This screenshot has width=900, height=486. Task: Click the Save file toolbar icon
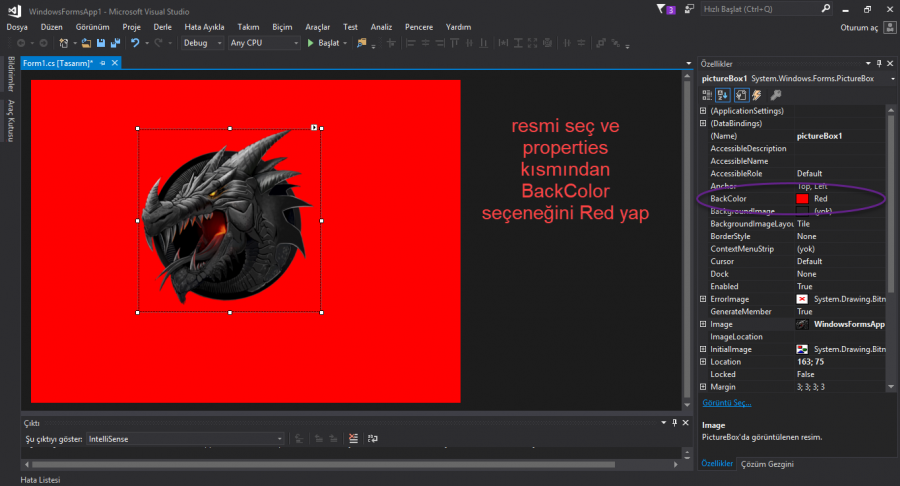(101, 43)
